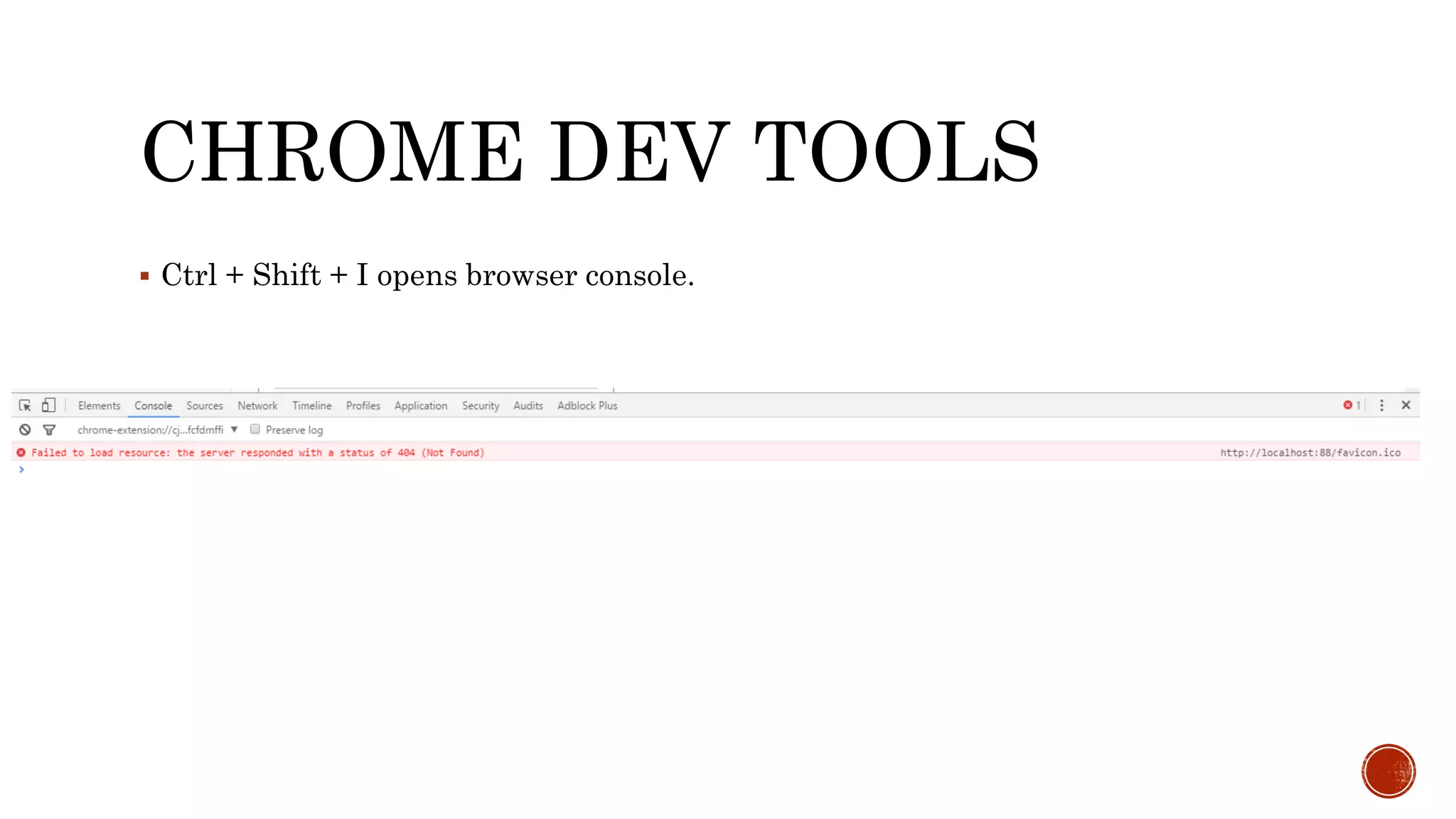Click the red error count indicator
The height and width of the screenshot is (819, 1456).
pyautogui.click(x=1351, y=405)
